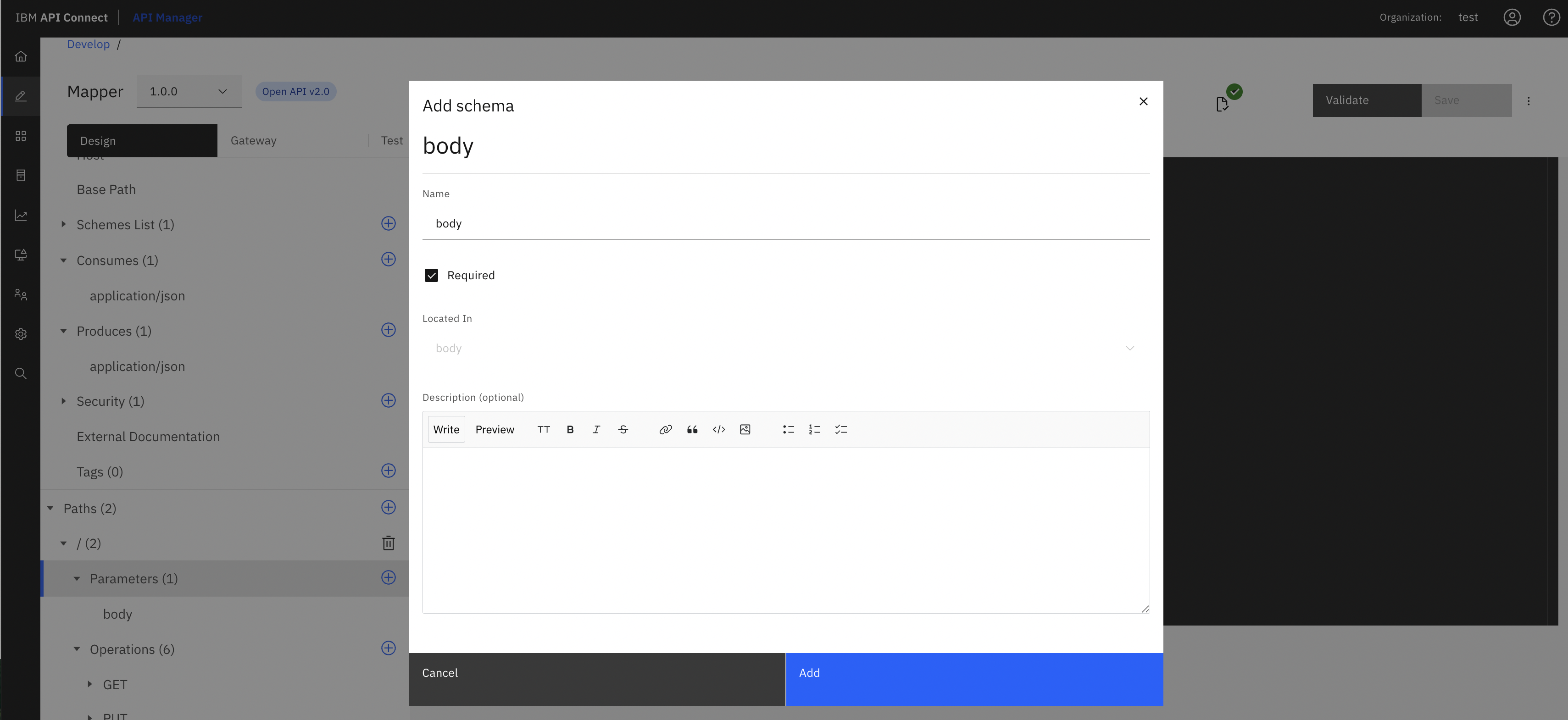Click the trash icon beside the / path
The width and height of the screenshot is (1568, 720).
[x=389, y=543]
